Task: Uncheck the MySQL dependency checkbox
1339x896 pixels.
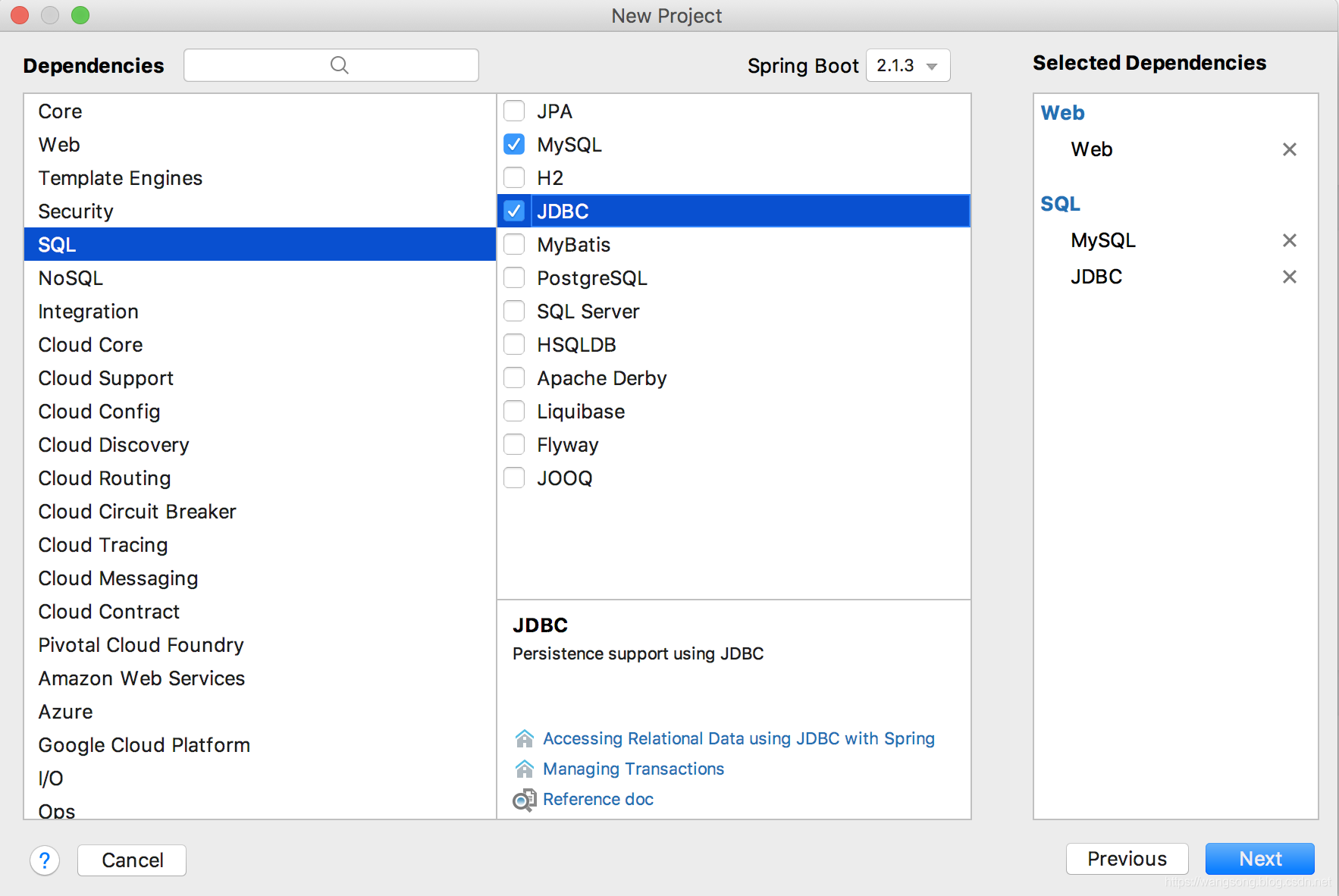Action: 514,144
